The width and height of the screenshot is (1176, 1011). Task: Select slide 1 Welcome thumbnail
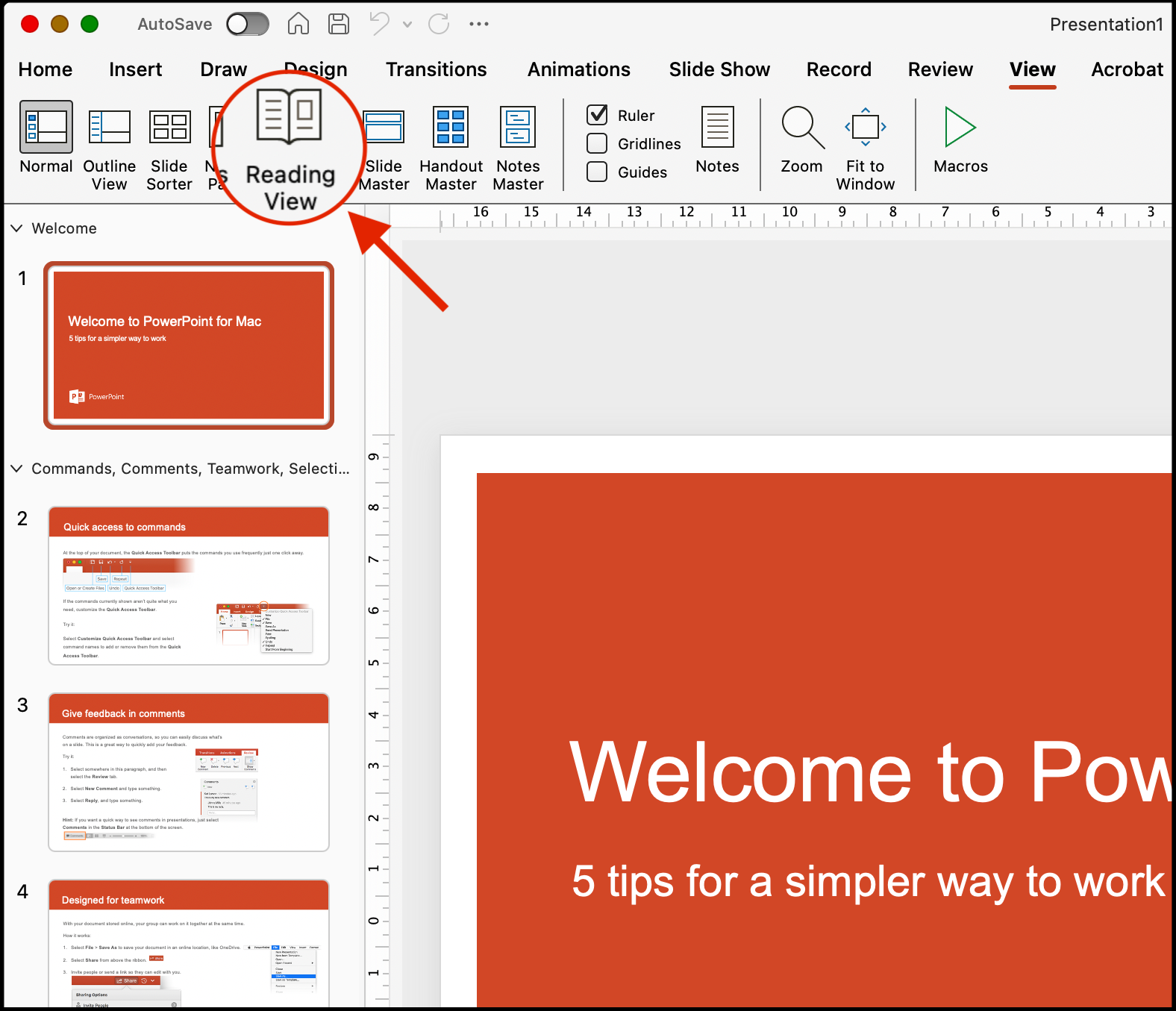189,345
